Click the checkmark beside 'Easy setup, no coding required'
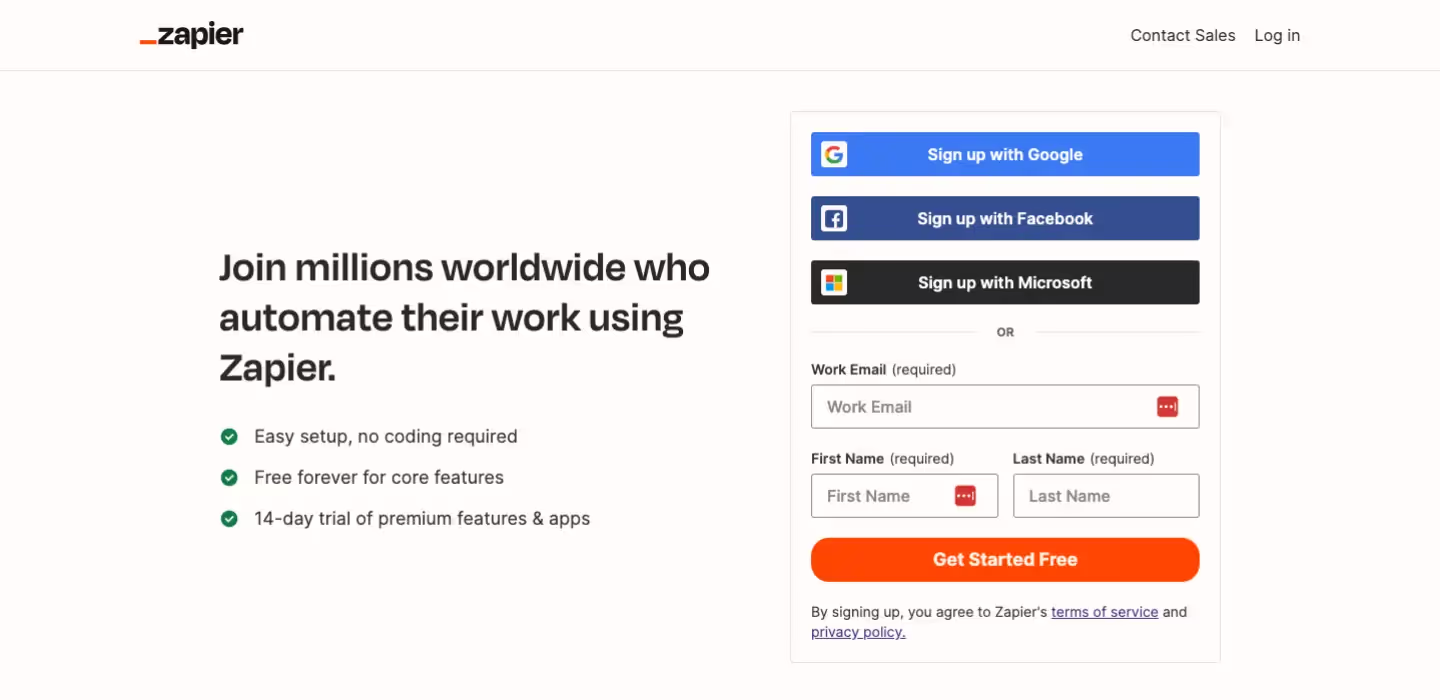The height and width of the screenshot is (700, 1440). (229, 436)
